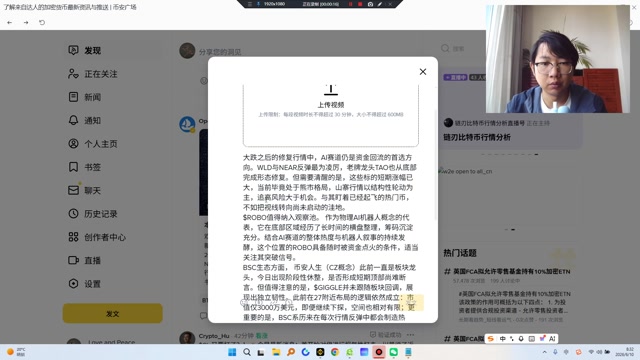Show hidden system tray icons
This screenshot has width=640, height=360.
point(544,352)
